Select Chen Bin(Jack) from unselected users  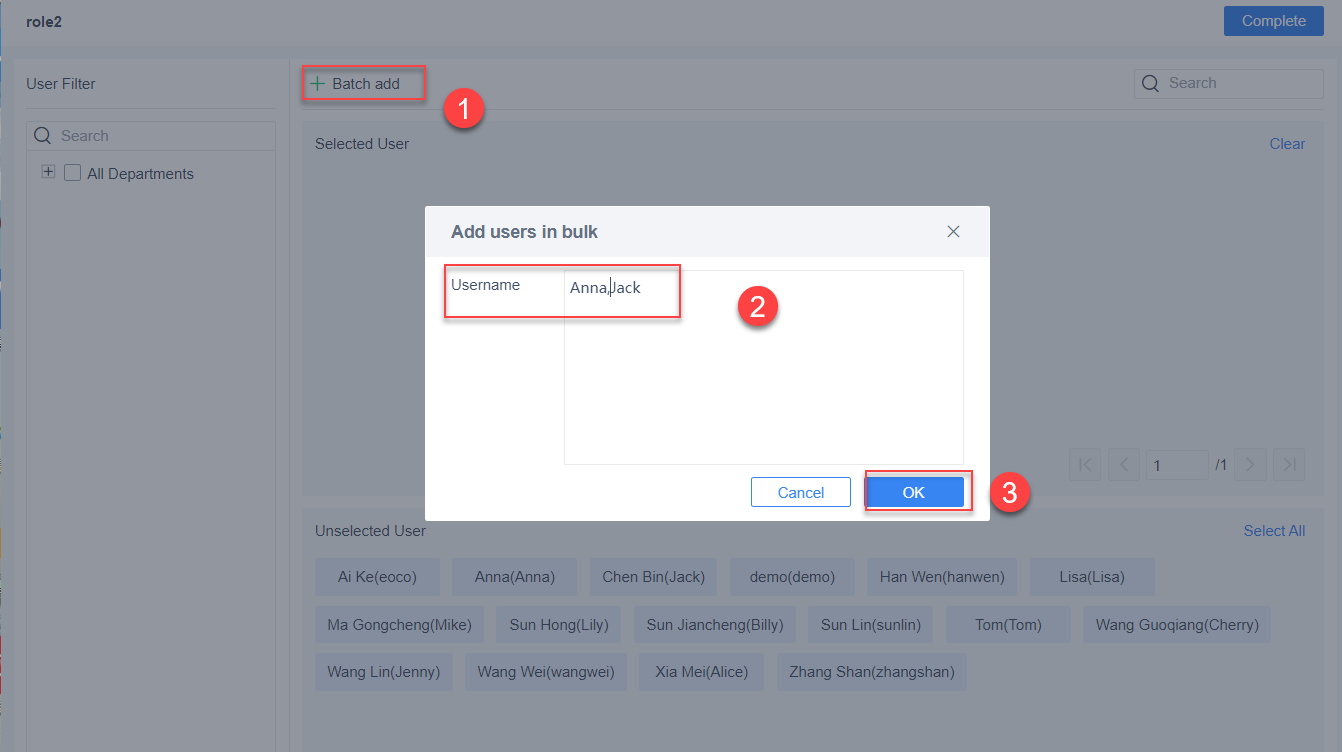653,576
